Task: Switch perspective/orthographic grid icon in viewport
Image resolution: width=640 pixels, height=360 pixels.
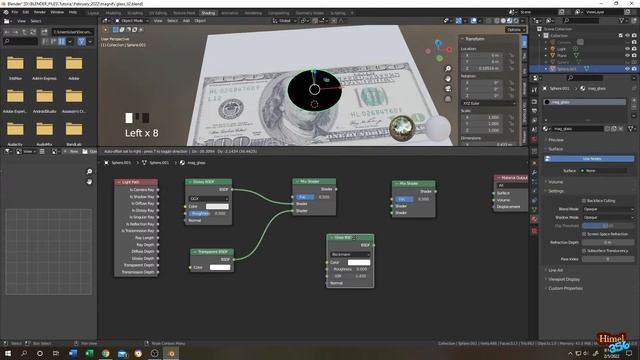Action: tap(448, 99)
